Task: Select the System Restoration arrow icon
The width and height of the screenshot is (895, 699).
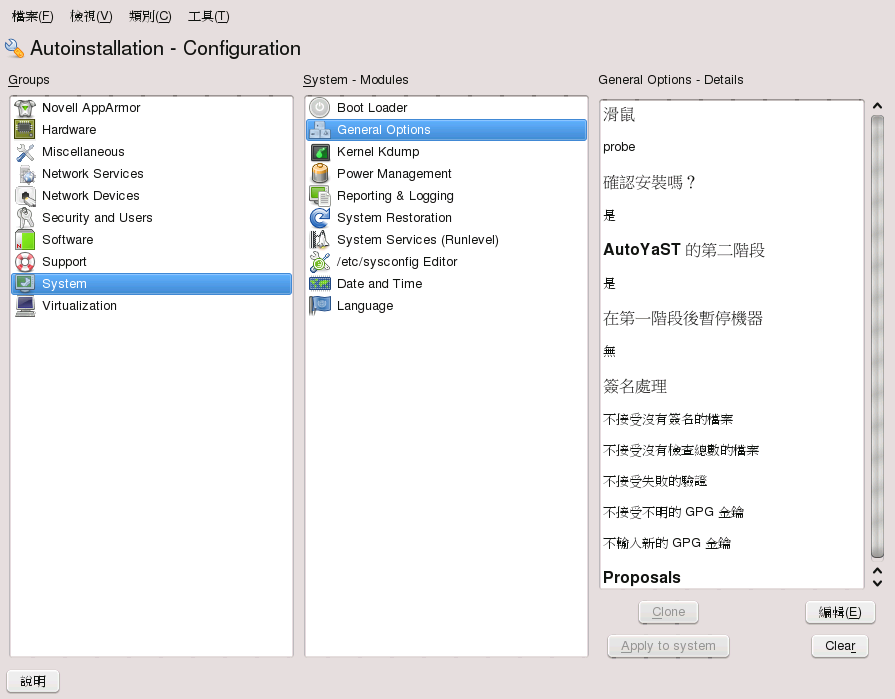Action: coord(320,217)
